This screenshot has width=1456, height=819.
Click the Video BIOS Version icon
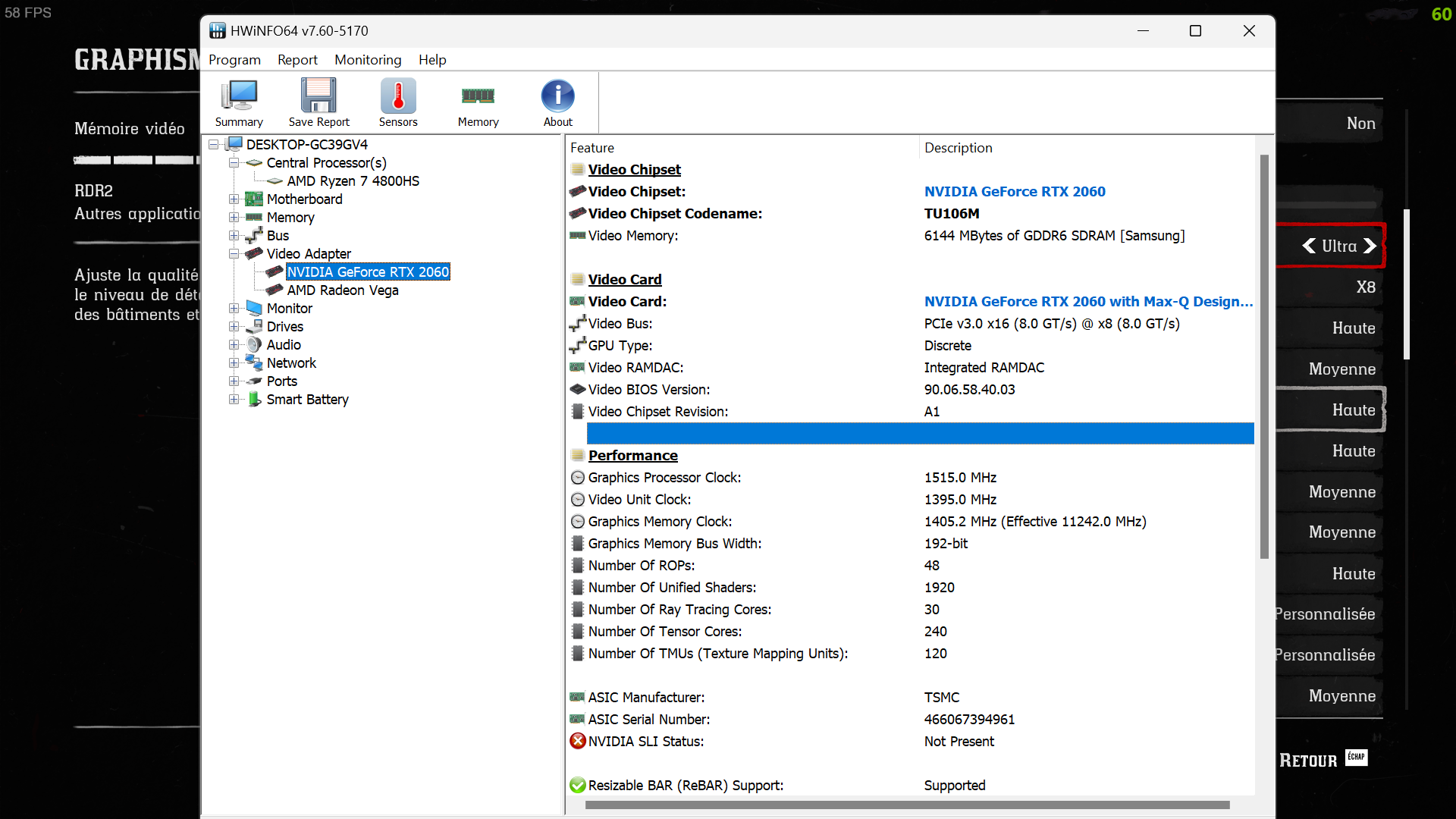tap(578, 389)
